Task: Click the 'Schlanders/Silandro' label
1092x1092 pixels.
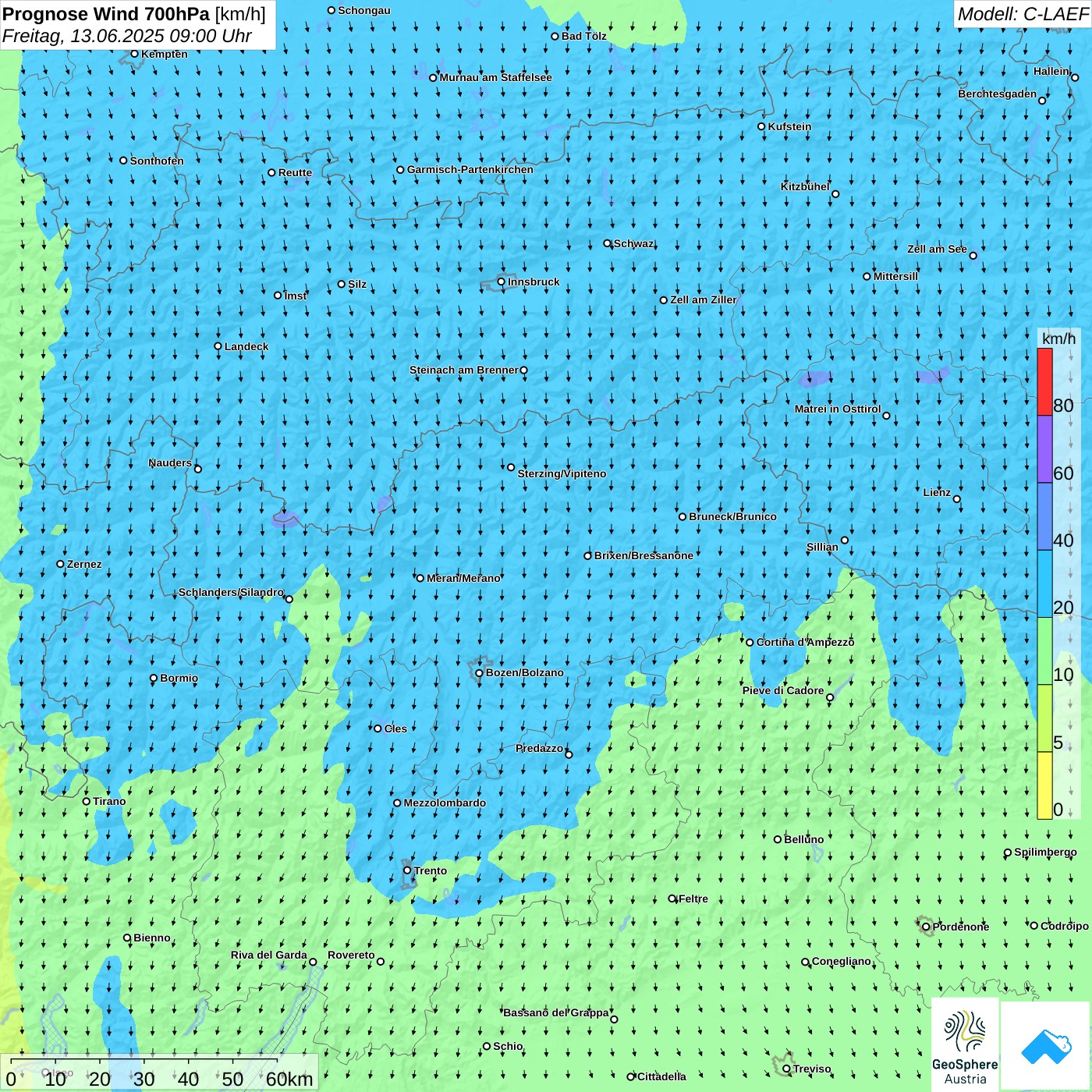Action: pyautogui.click(x=231, y=592)
